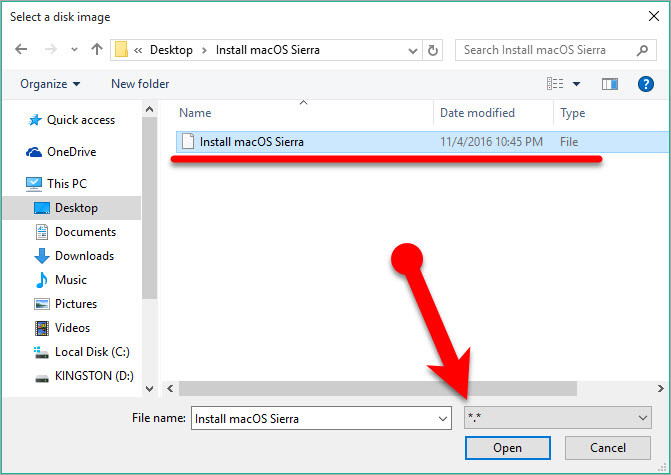Click the Desktop sidebar icon
Screen dimensions: 671x475
[x=42, y=208]
